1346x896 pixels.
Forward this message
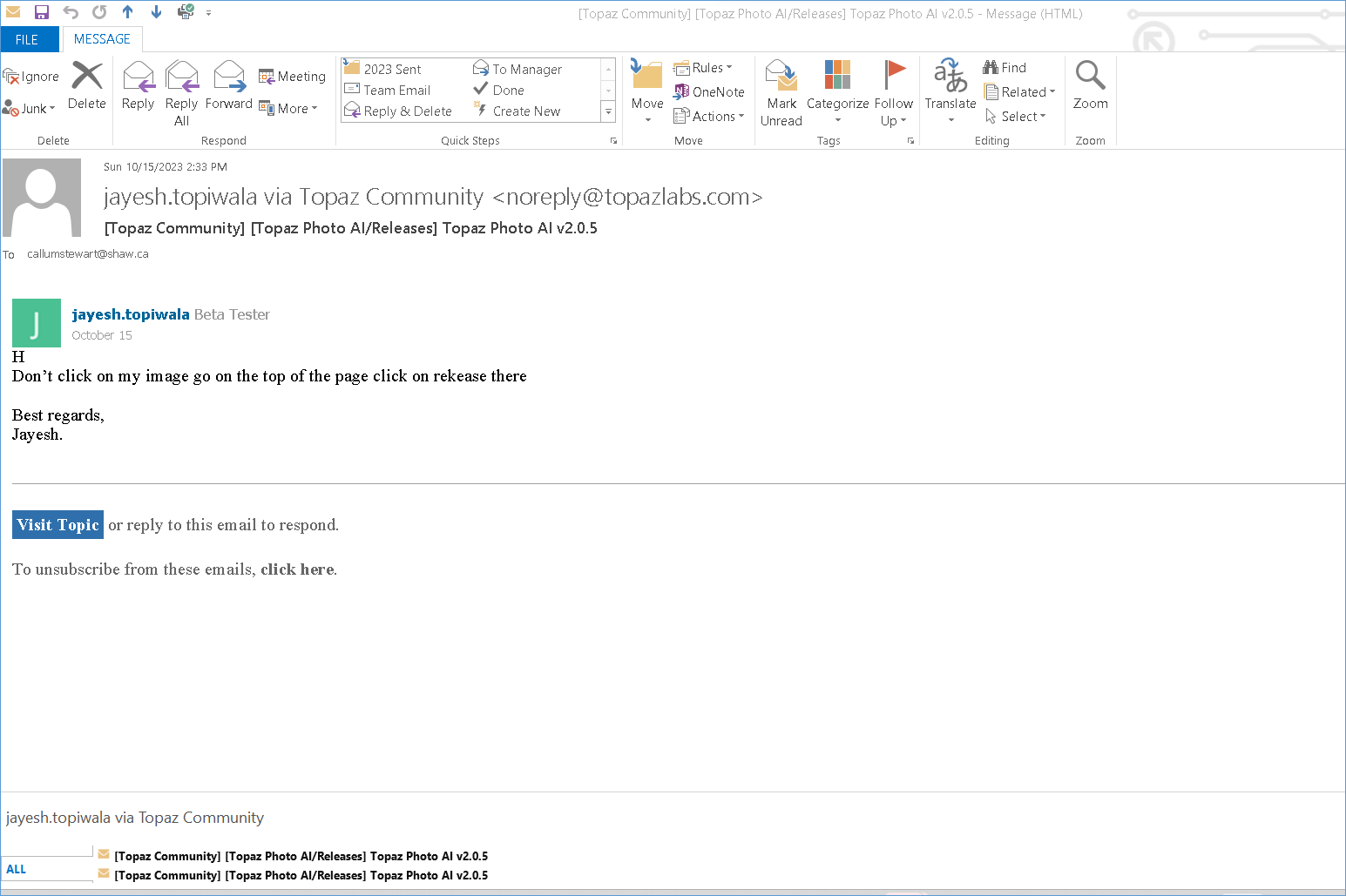[x=228, y=85]
